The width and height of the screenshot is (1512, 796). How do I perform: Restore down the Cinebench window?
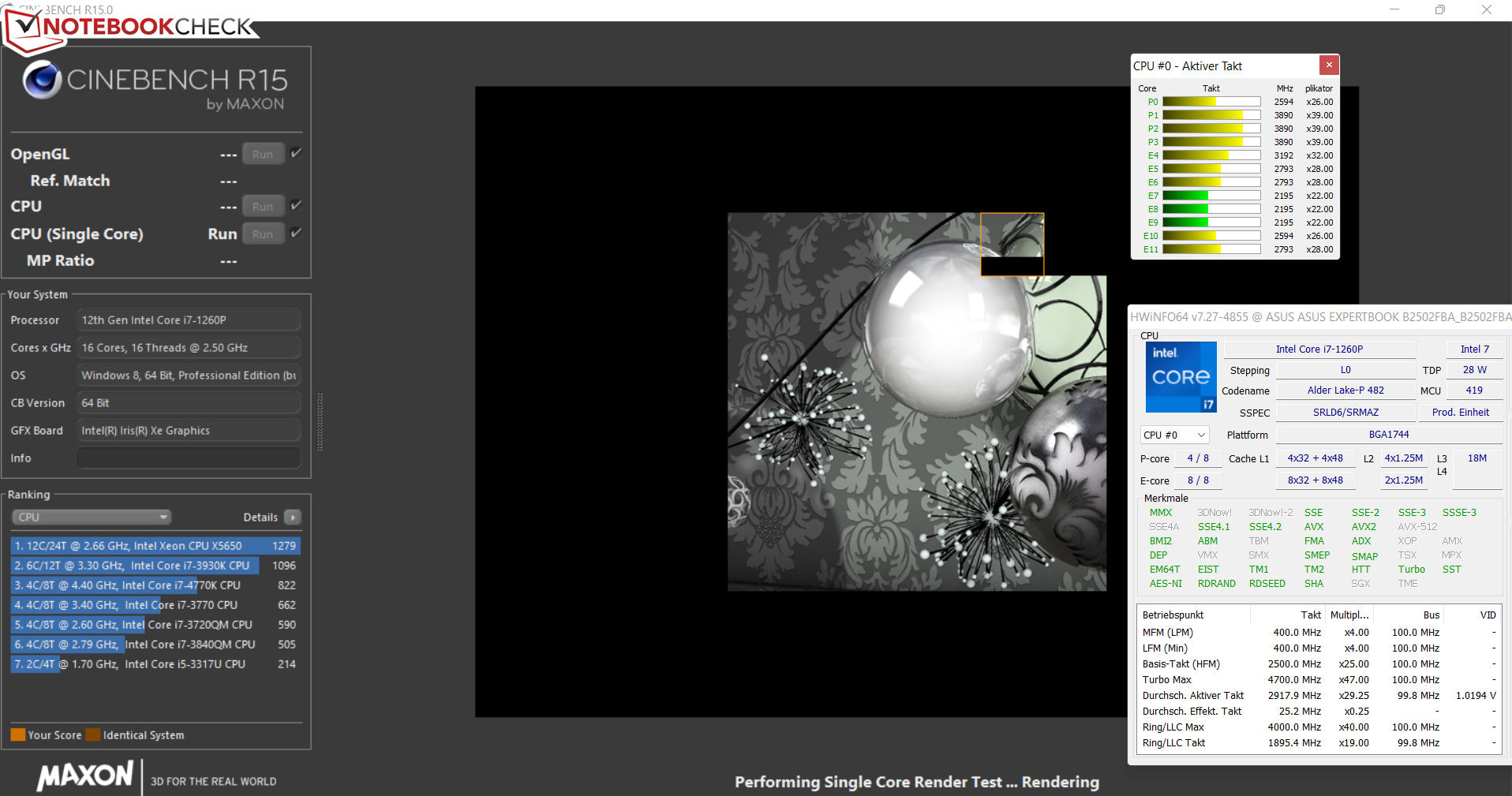(1440, 9)
